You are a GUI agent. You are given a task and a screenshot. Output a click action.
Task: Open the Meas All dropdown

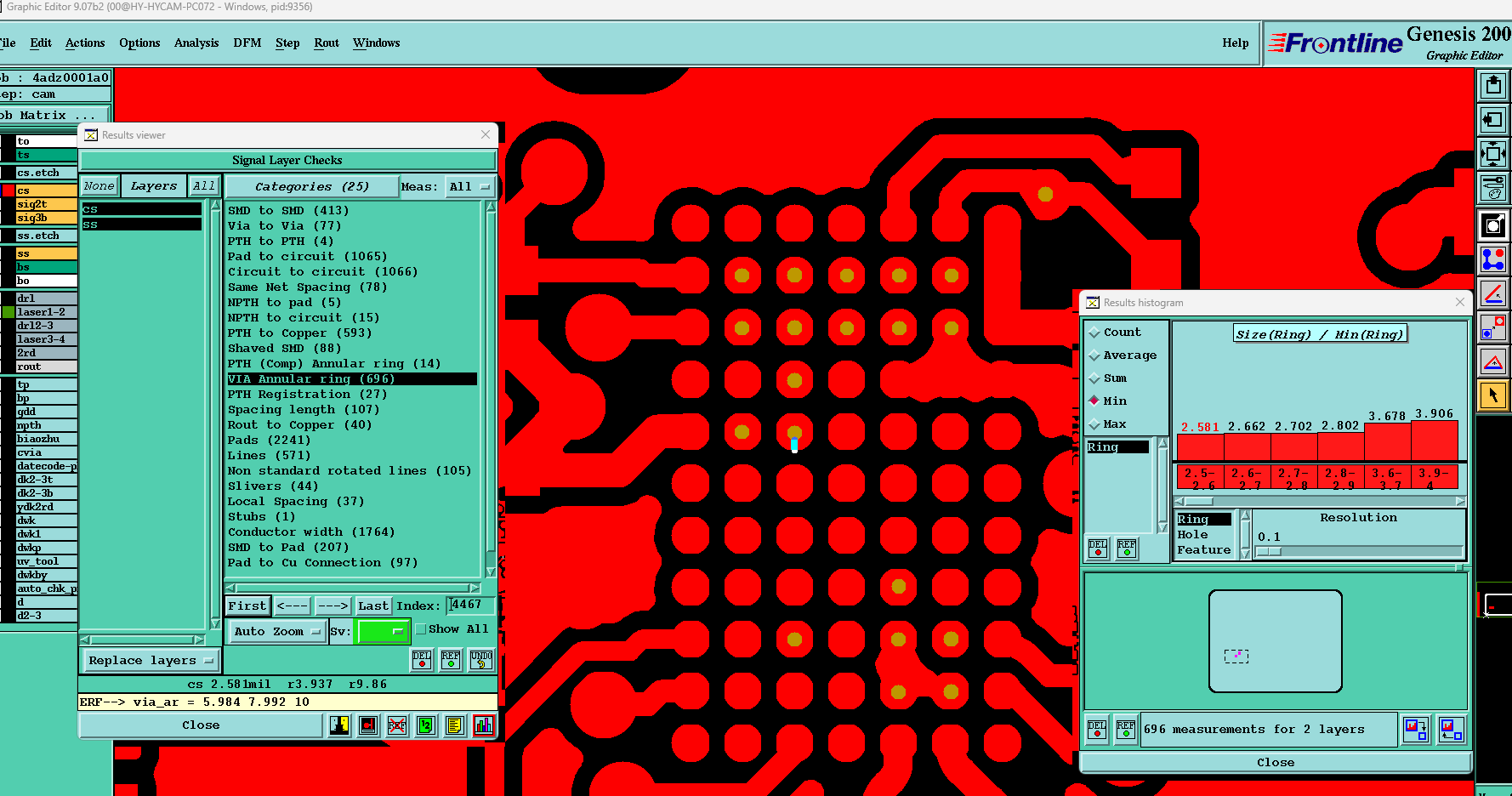470,187
